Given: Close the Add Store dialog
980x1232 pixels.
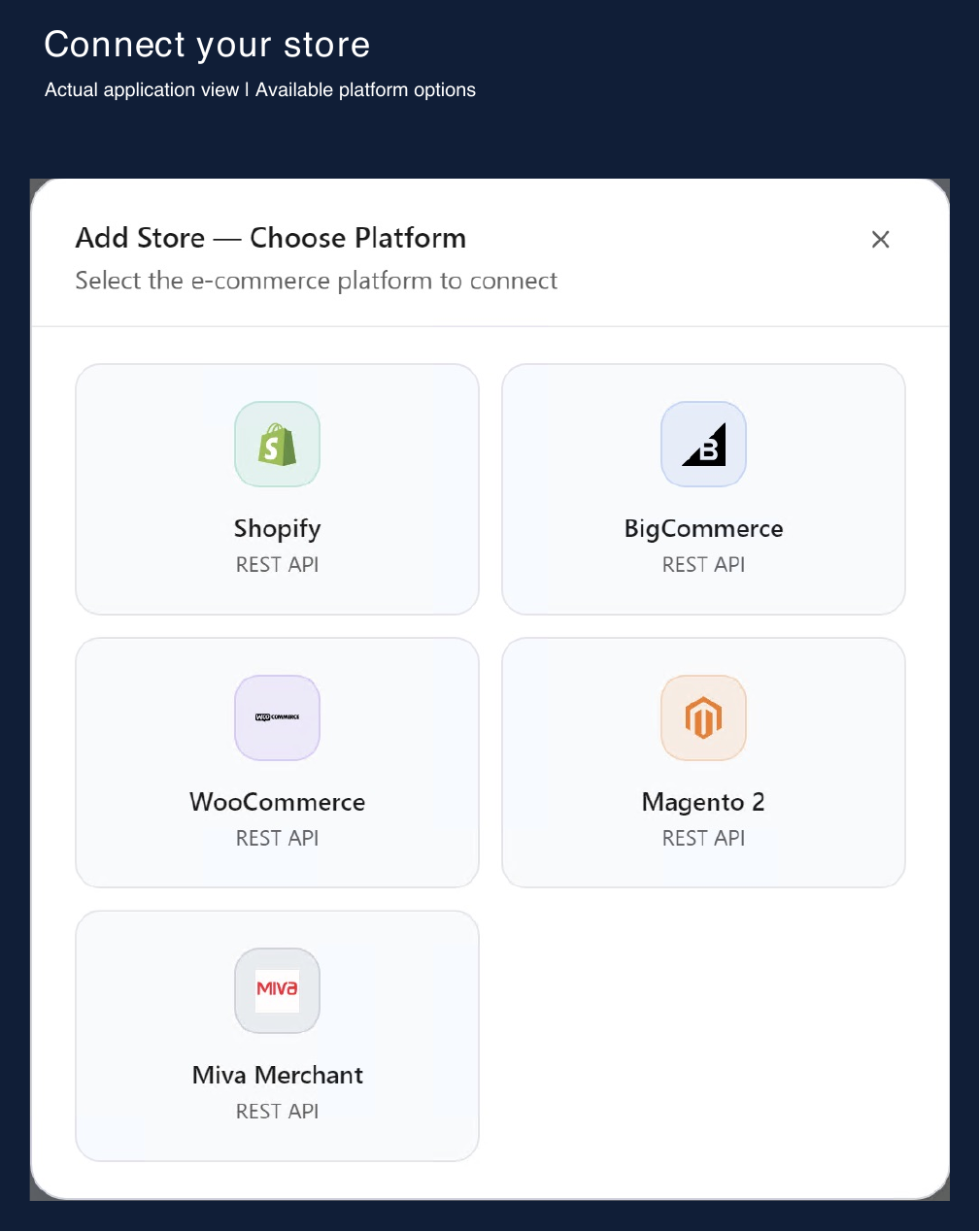Looking at the screenshot, I should [x=881, y=240].
